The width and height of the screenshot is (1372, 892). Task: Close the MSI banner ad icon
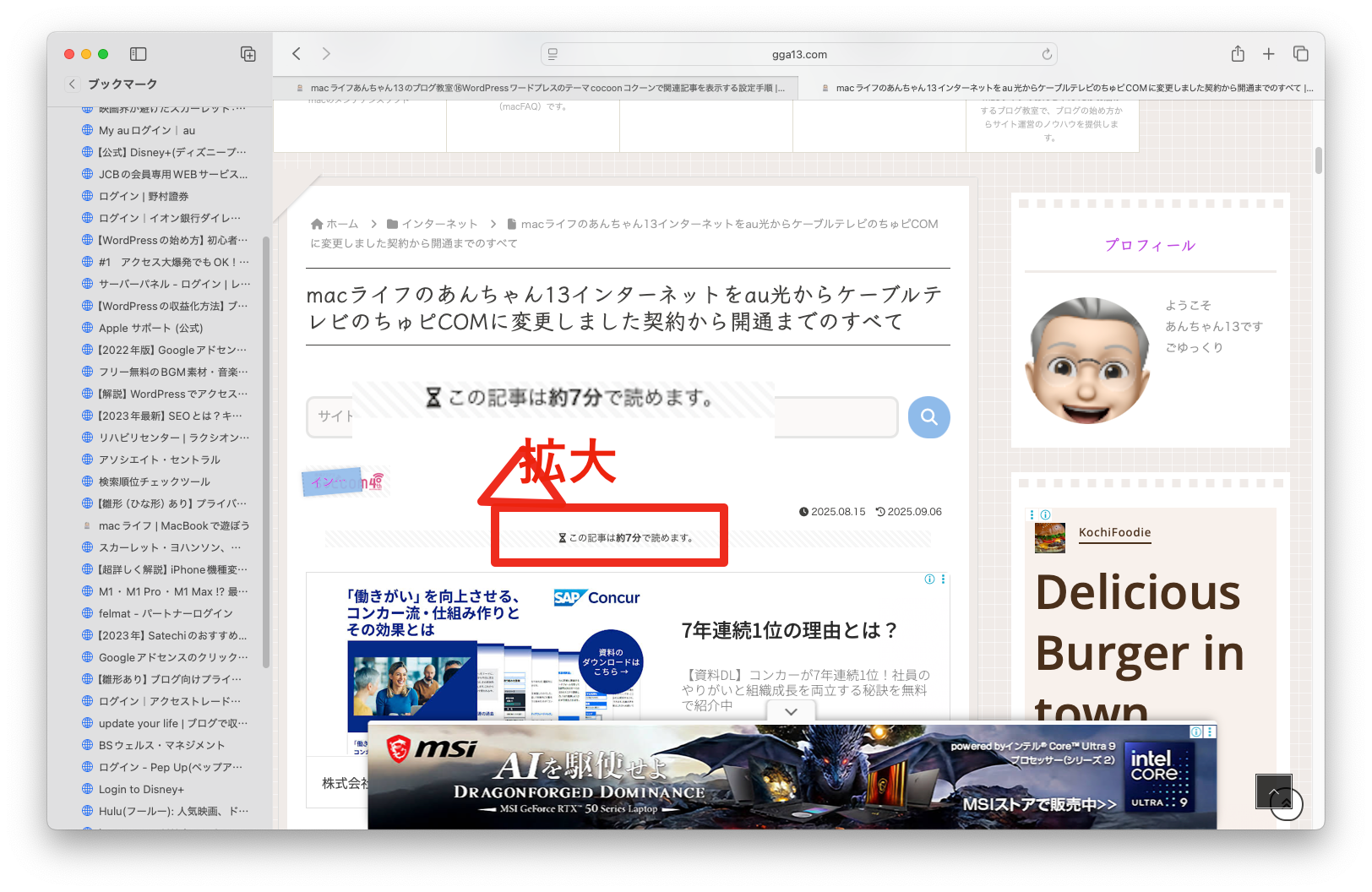pos(1210,732)
